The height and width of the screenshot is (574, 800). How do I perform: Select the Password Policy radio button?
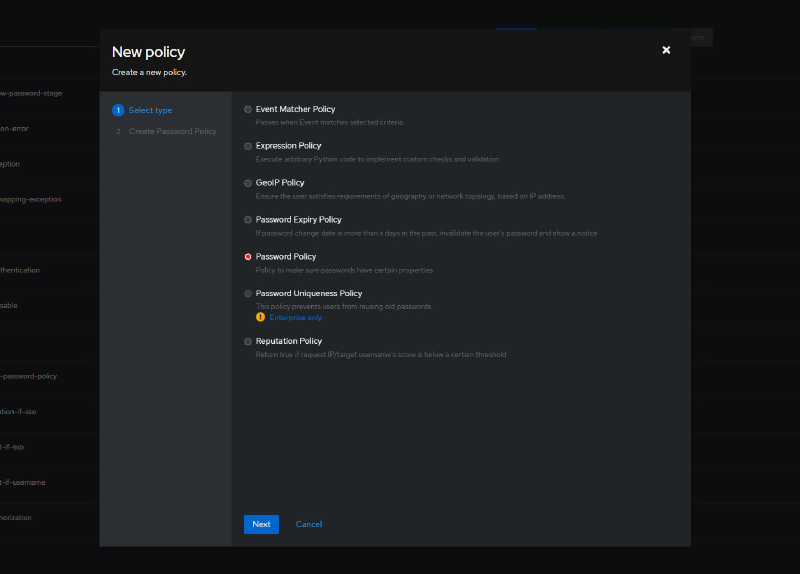[x=248, y=257]
